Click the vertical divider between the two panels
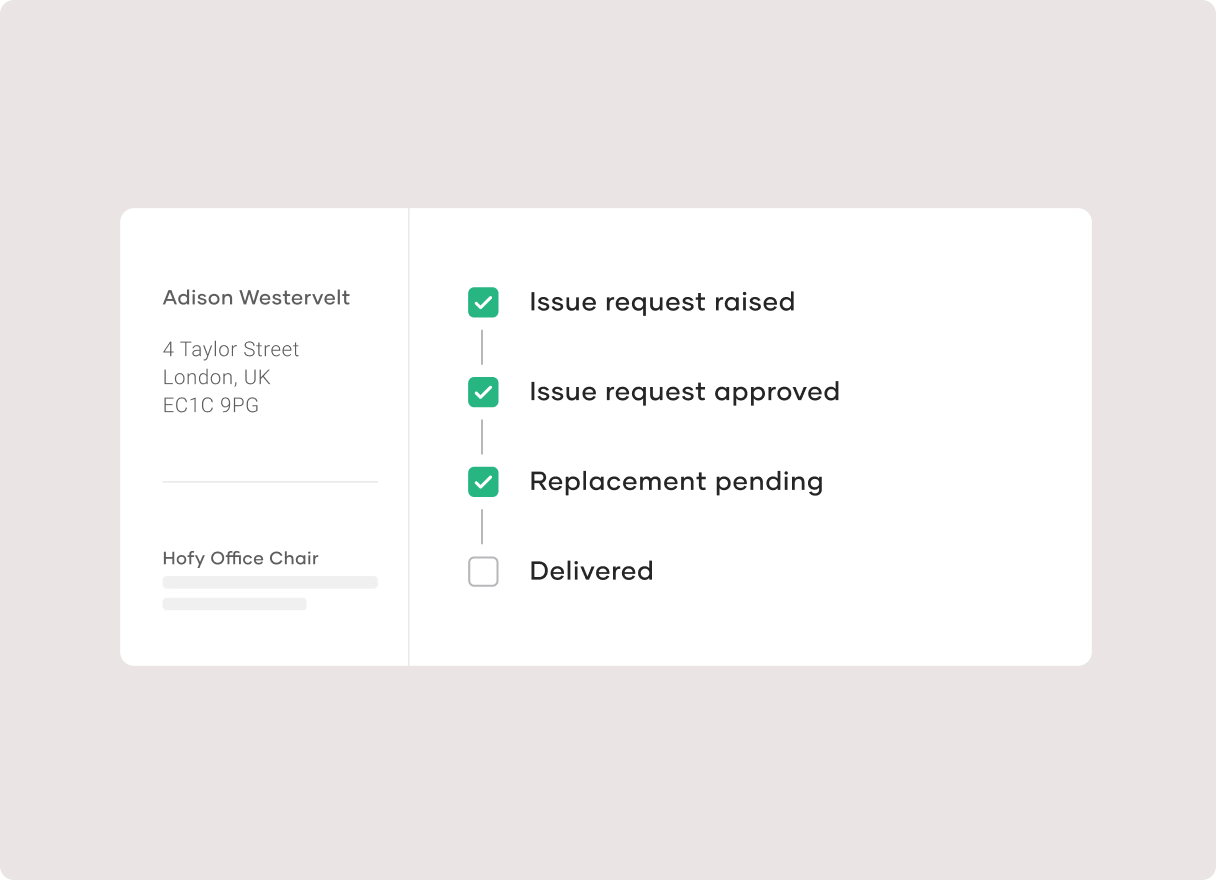Image resolution: width=1216 pixels, height=880 pixels. pos(409,437)
